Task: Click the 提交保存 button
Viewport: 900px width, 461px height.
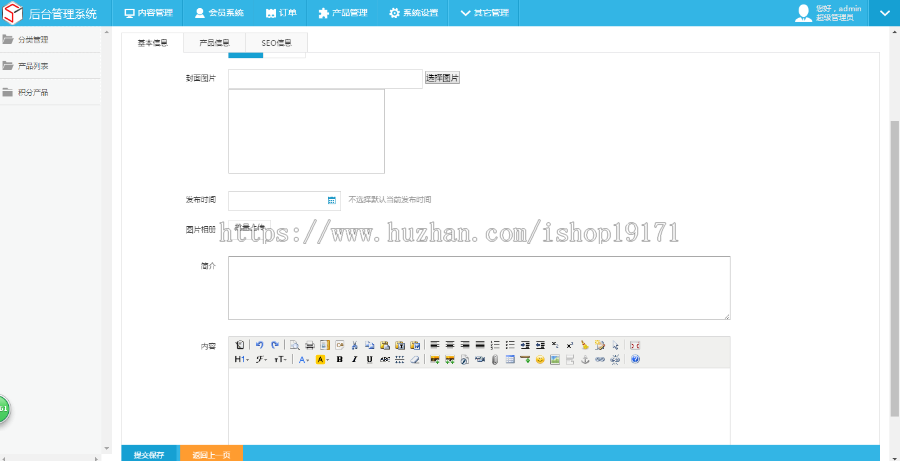Action: pos(150,454)
